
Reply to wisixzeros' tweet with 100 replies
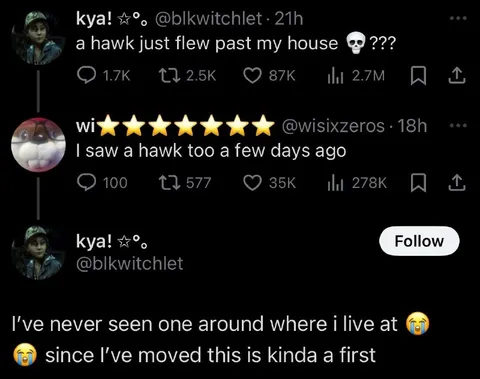click(x=102, y=183)
